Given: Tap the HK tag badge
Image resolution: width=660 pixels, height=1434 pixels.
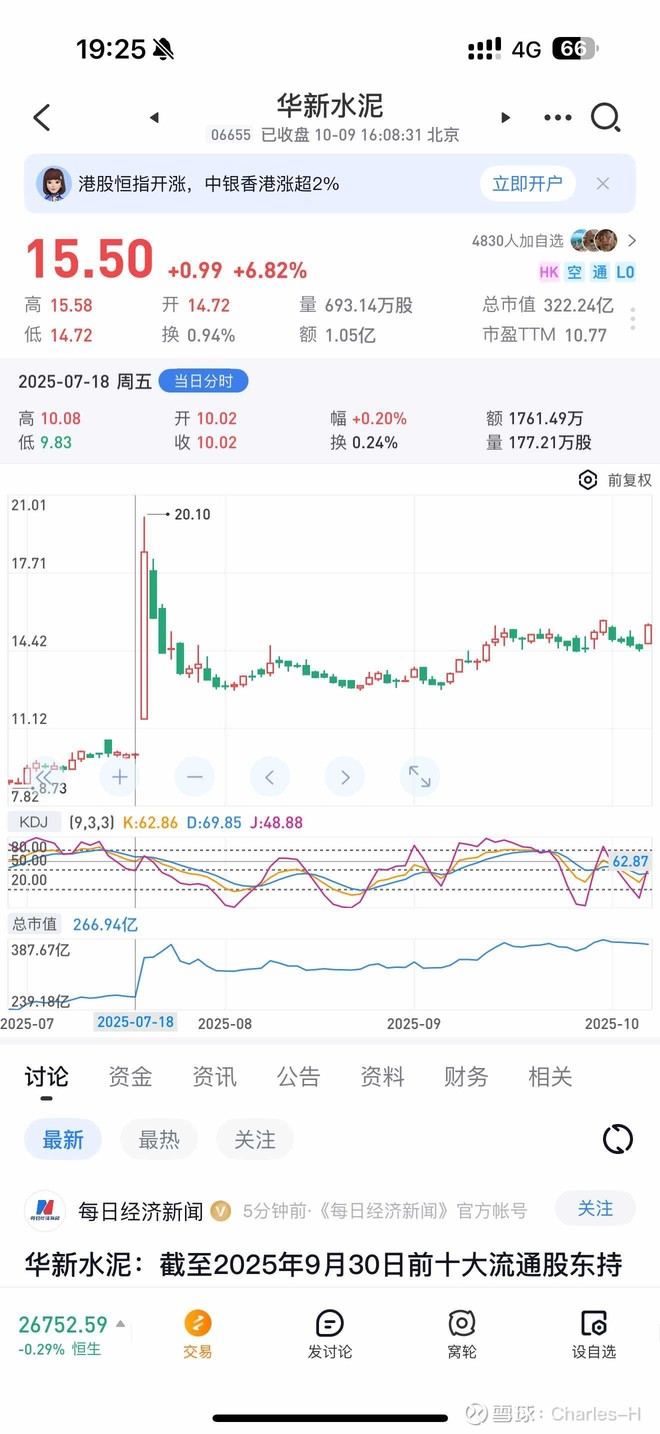Looking at the screenshot, I should point(549,271).
